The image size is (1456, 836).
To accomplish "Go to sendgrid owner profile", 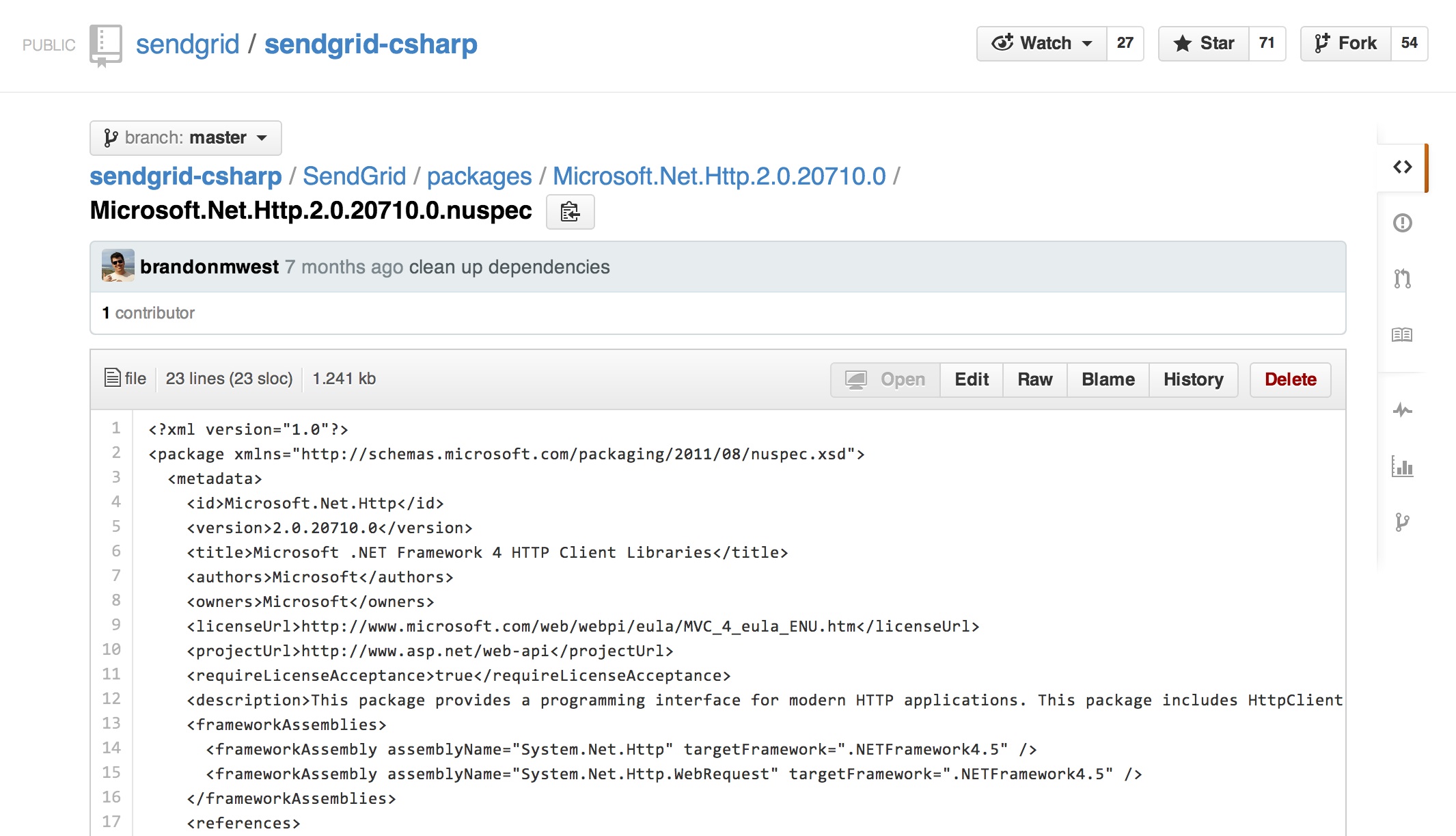I will point(188,44).
